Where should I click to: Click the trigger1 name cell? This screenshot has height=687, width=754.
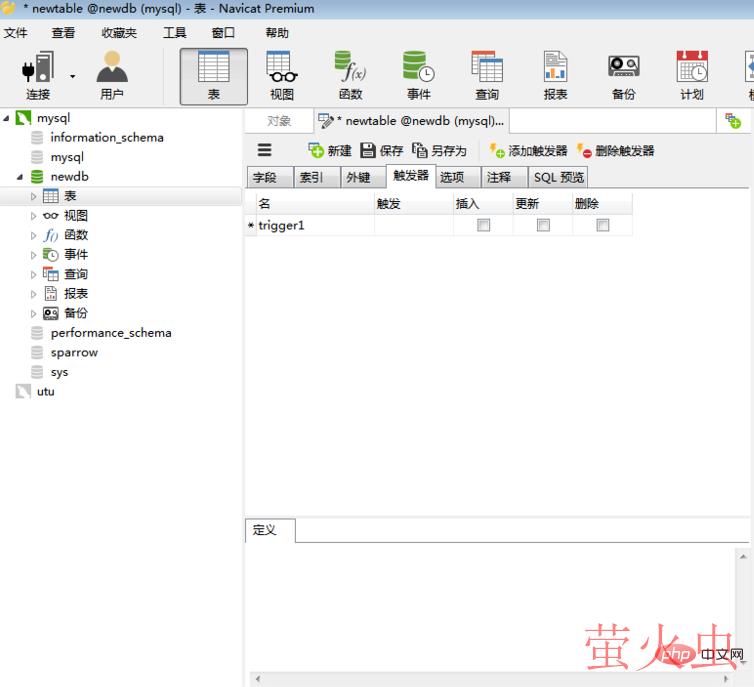click(315, 225)
